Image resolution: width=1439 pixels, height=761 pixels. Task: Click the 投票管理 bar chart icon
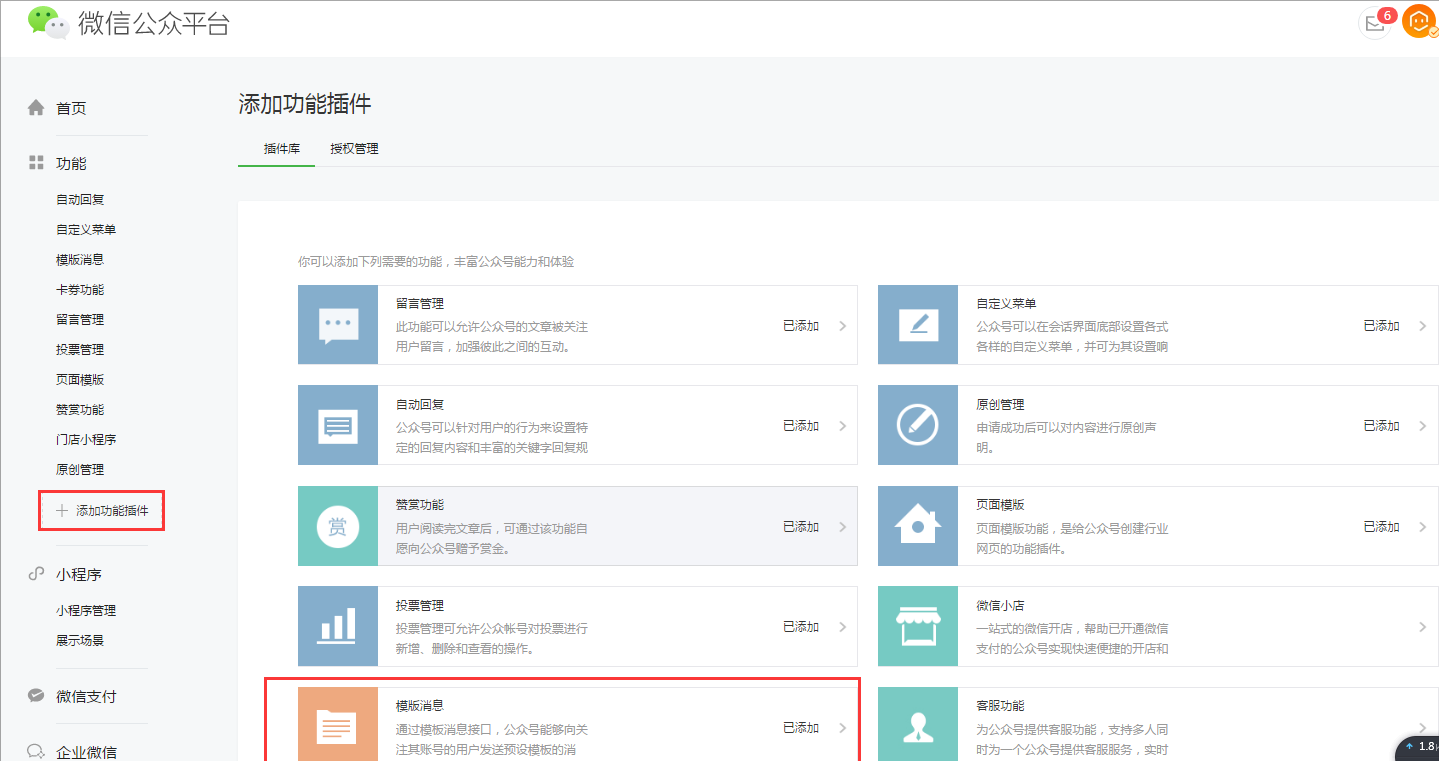tap(338, 627)
